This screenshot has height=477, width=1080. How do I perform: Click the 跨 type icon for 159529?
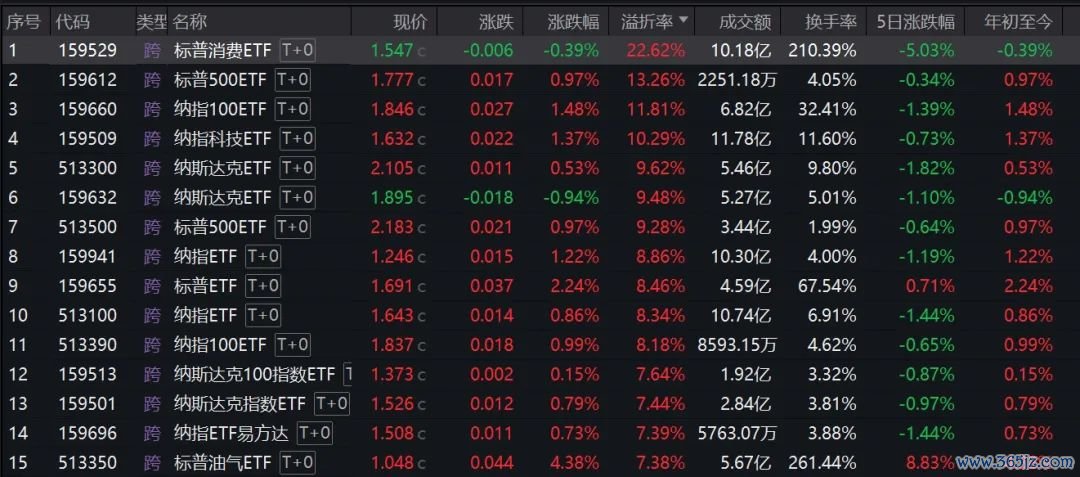click(x=152, y=50)
